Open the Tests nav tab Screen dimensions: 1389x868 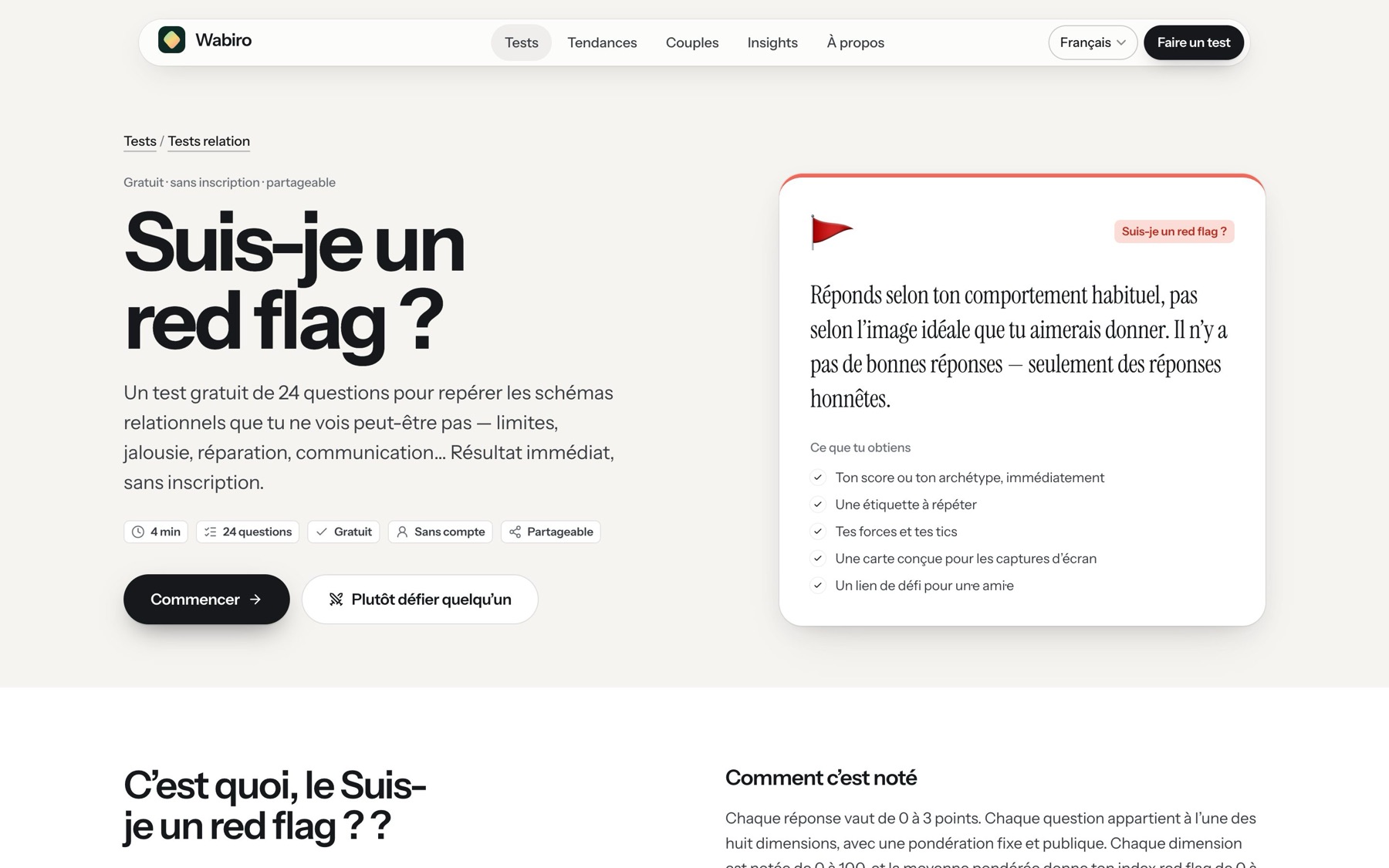522,42
